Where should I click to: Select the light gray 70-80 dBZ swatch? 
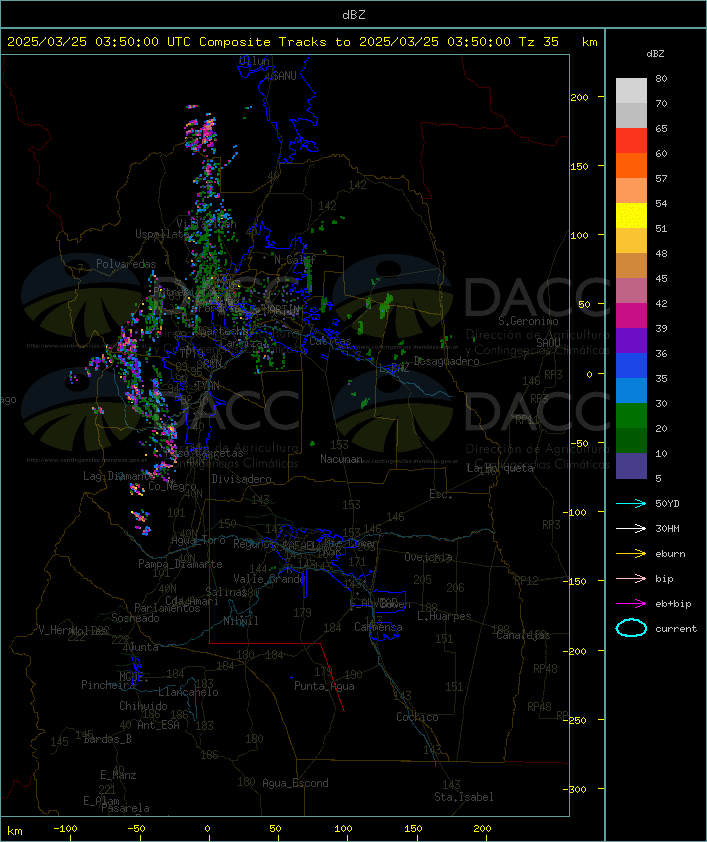click(631, 90)
